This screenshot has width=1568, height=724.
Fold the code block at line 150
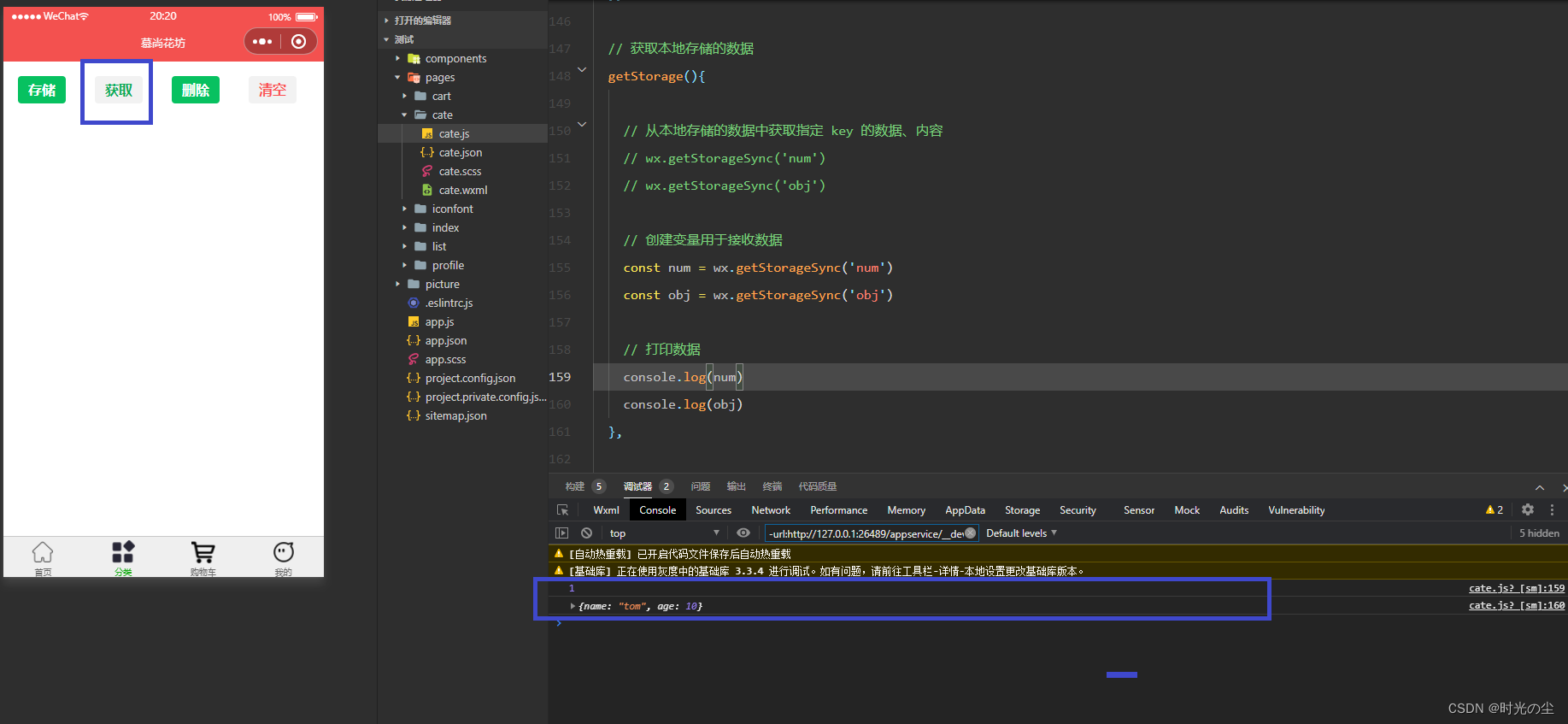(582, 124)
